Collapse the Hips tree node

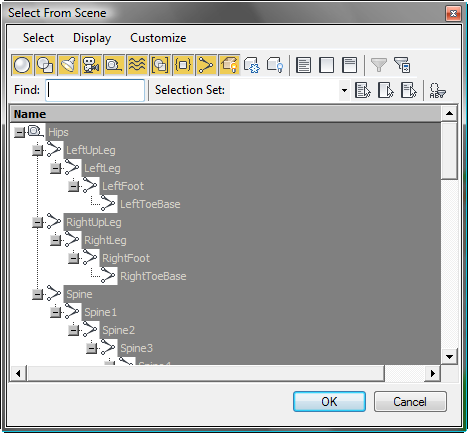point(19,132)
